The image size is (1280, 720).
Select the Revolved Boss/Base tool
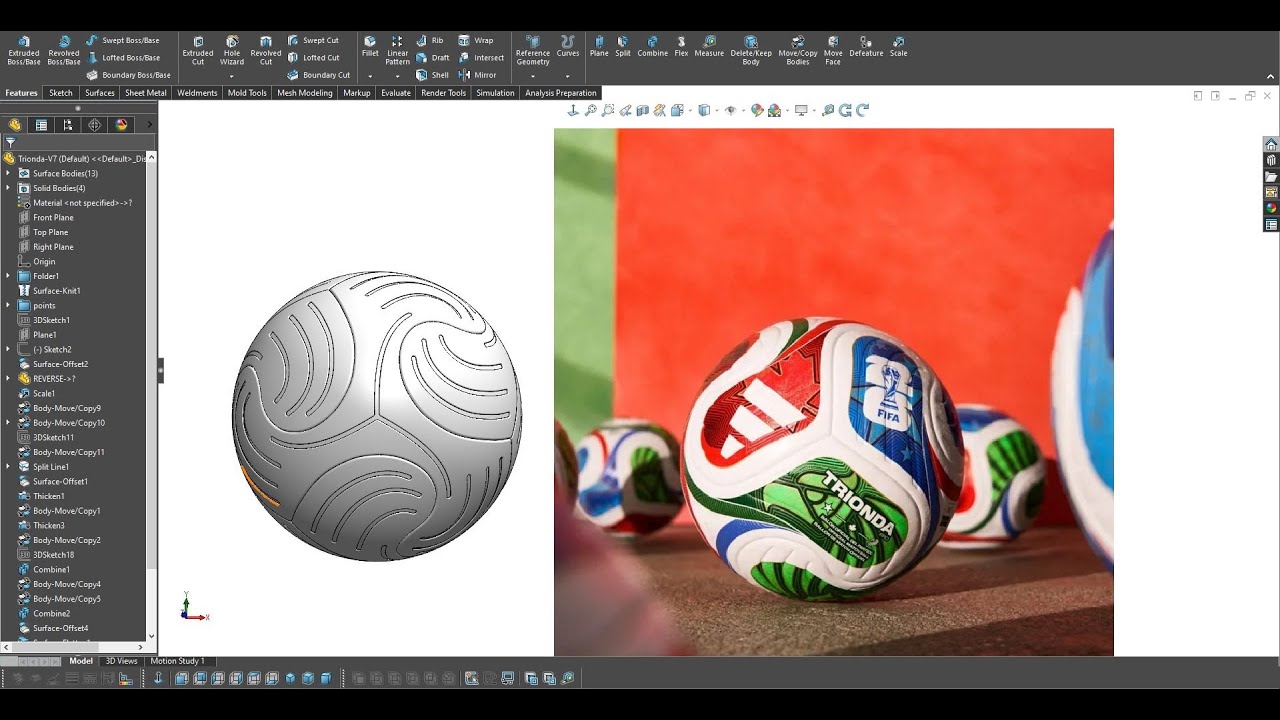click(64, 50)
